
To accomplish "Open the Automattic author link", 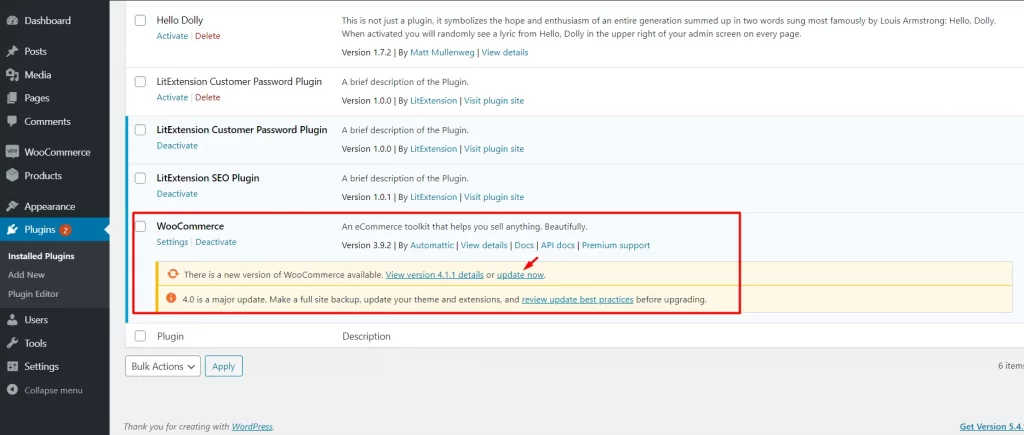I will click(432, 246).
